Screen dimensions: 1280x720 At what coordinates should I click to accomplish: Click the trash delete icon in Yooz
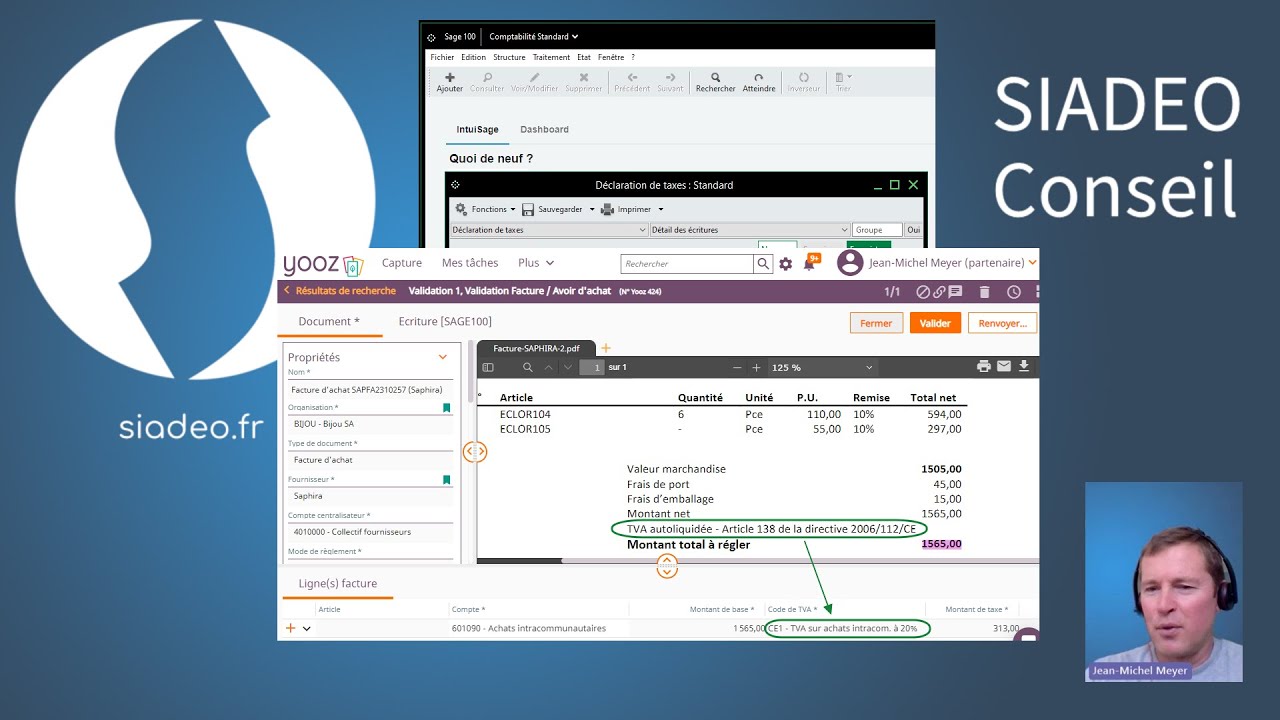coord(984,292)
